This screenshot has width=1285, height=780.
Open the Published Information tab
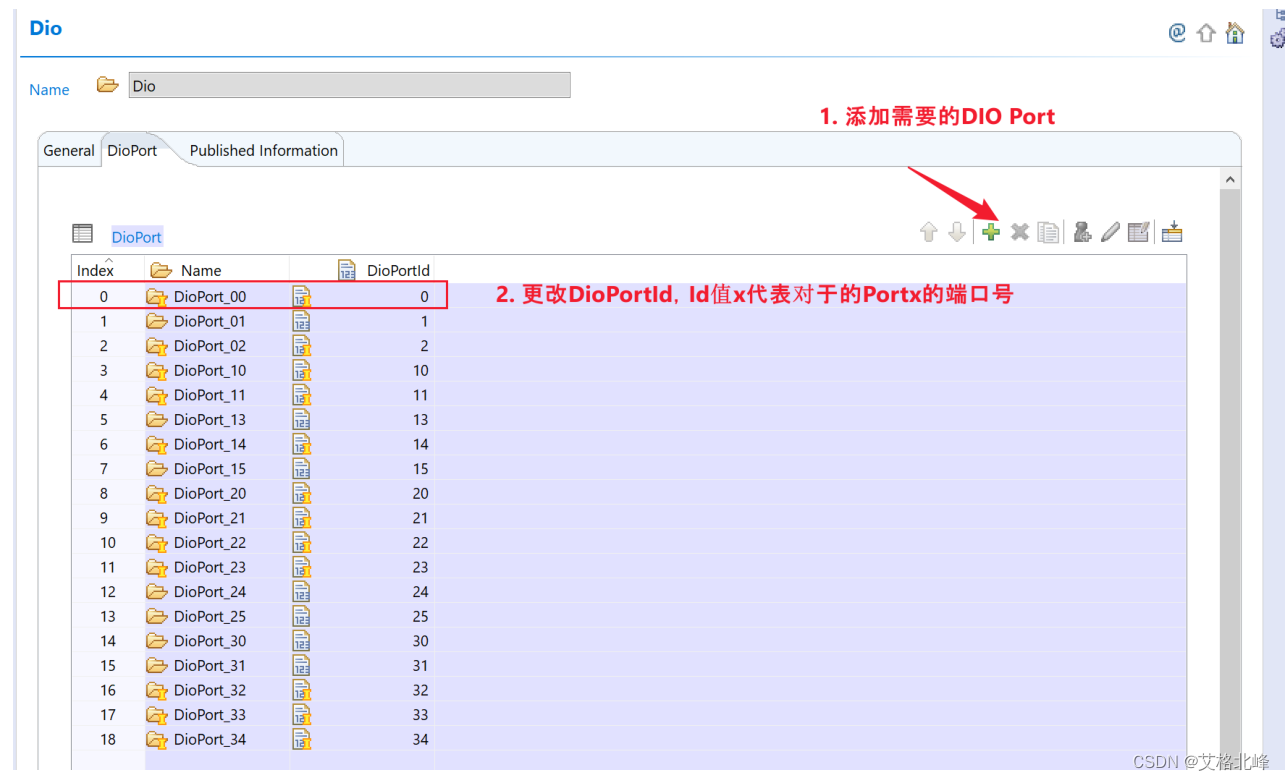coord(263,150)
